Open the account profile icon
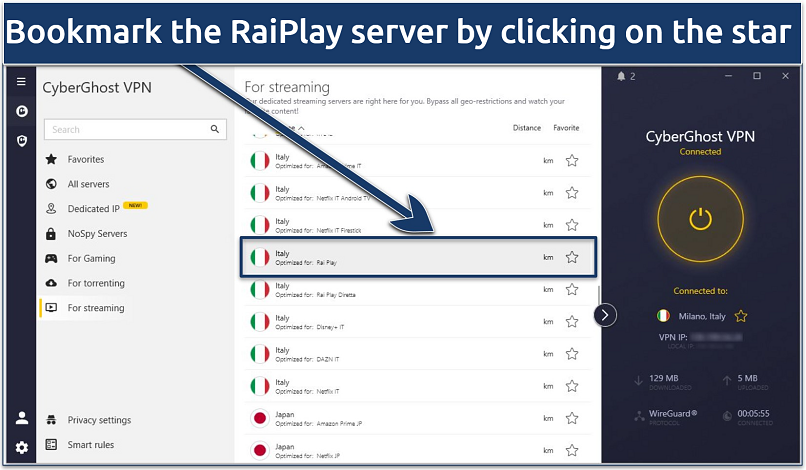The height and width of the screenshot is (470, 806). tap(22, 418)
